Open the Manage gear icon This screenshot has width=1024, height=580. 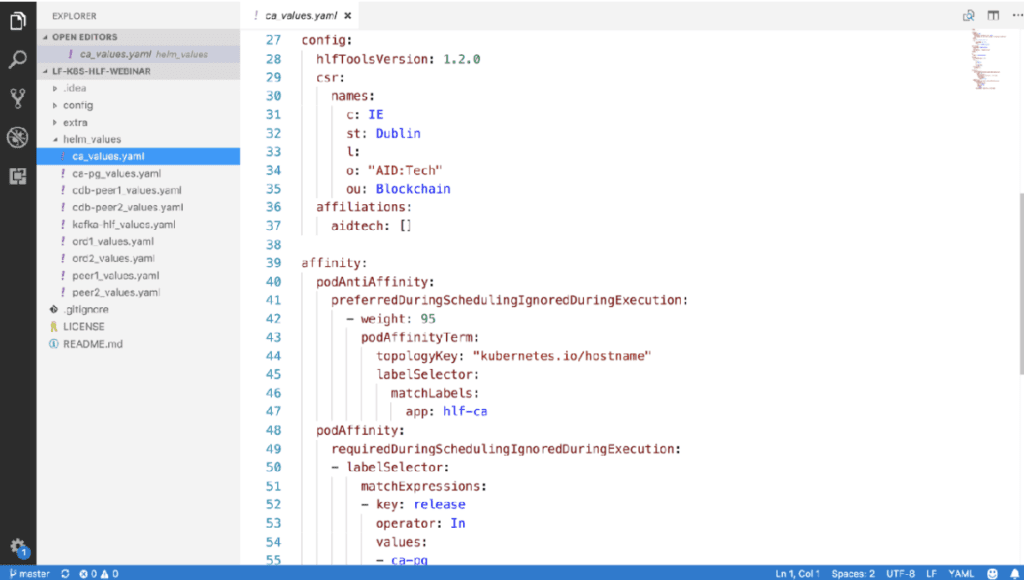click(x=17, y=547)
